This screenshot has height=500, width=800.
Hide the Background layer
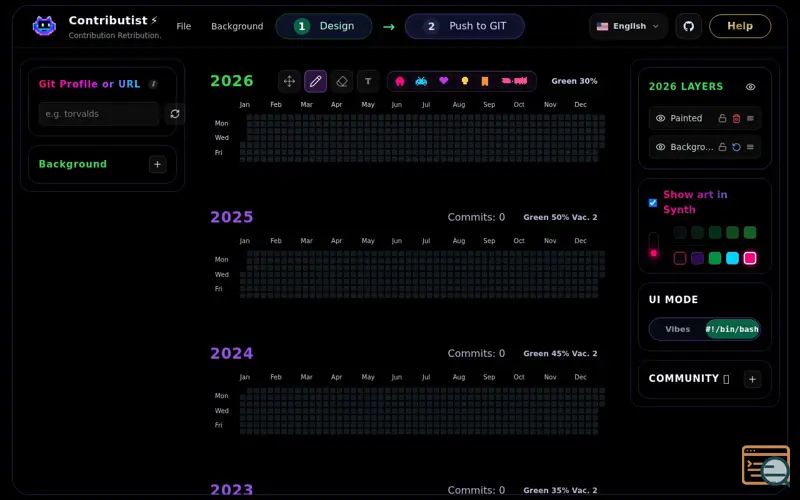[x=660, y=147]
